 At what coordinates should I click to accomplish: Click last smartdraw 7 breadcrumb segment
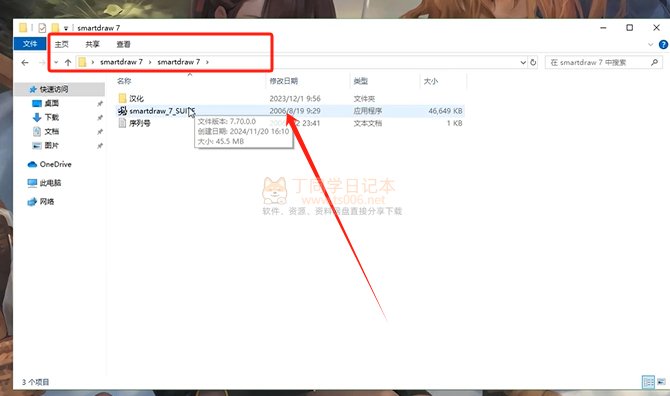point(179,62)
